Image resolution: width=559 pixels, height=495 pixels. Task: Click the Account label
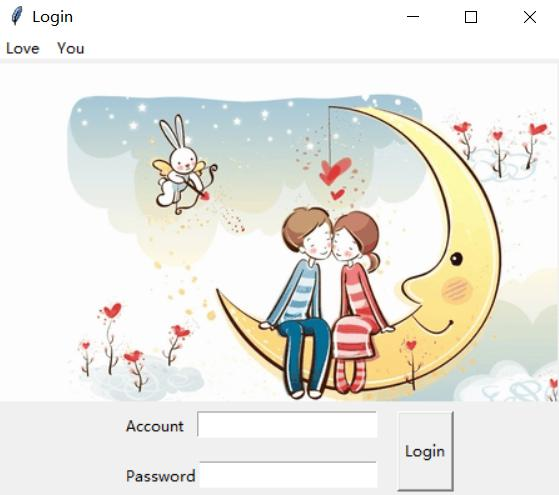point(155,426)
